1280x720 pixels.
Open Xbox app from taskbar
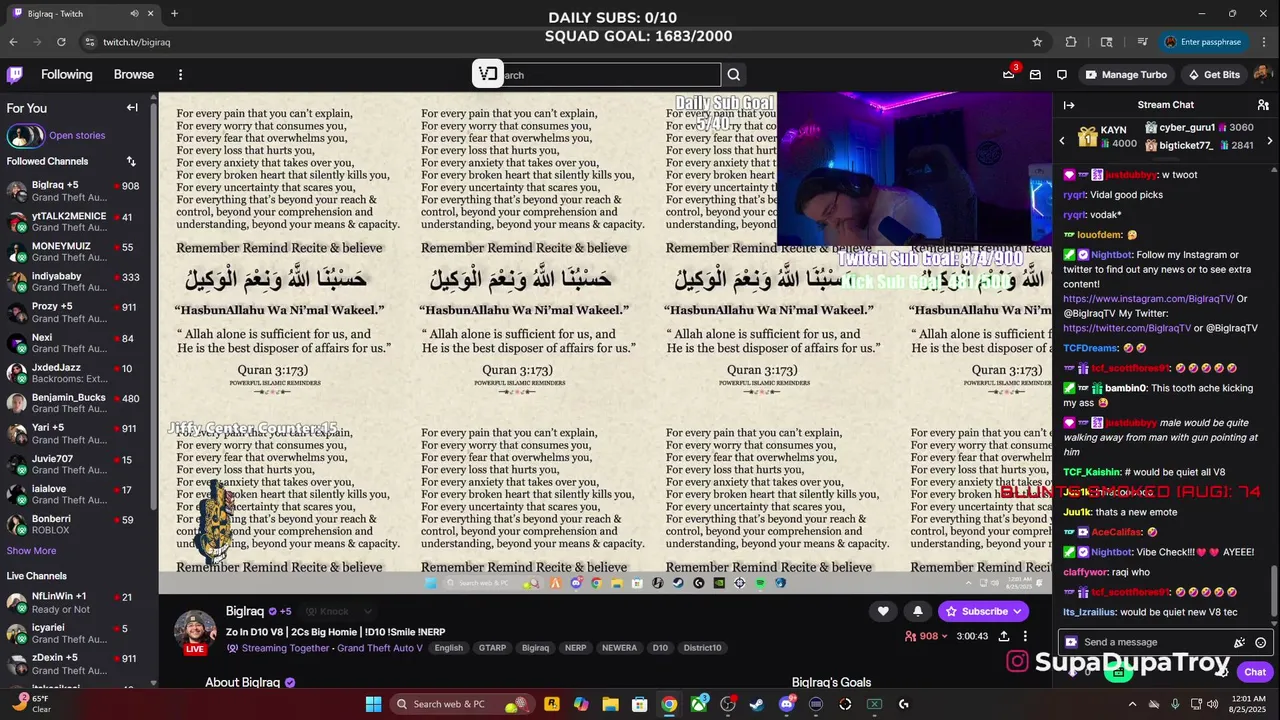(x=698, y=704)
